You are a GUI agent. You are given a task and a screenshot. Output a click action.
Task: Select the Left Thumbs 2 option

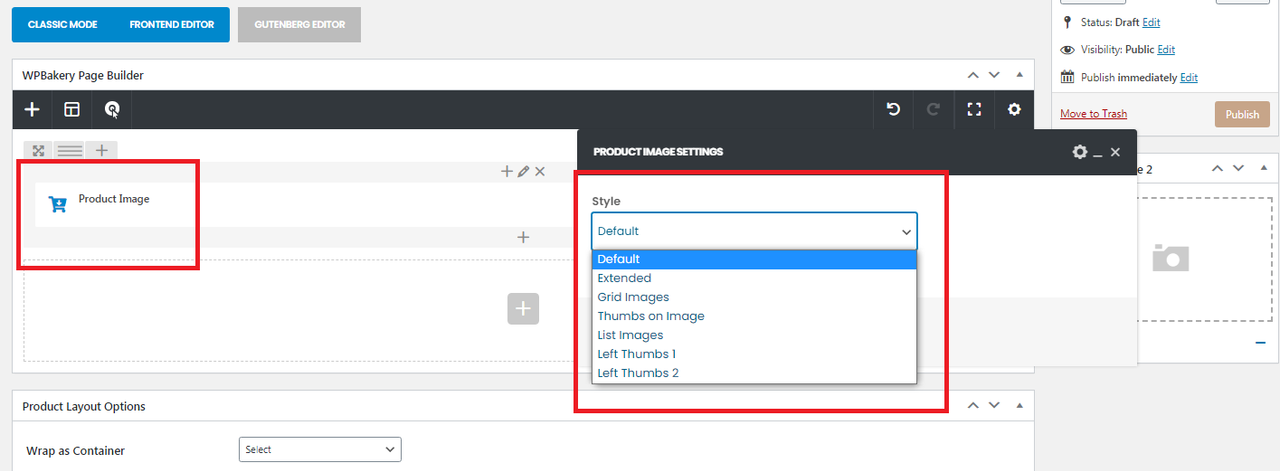click(x=754, y=373)
